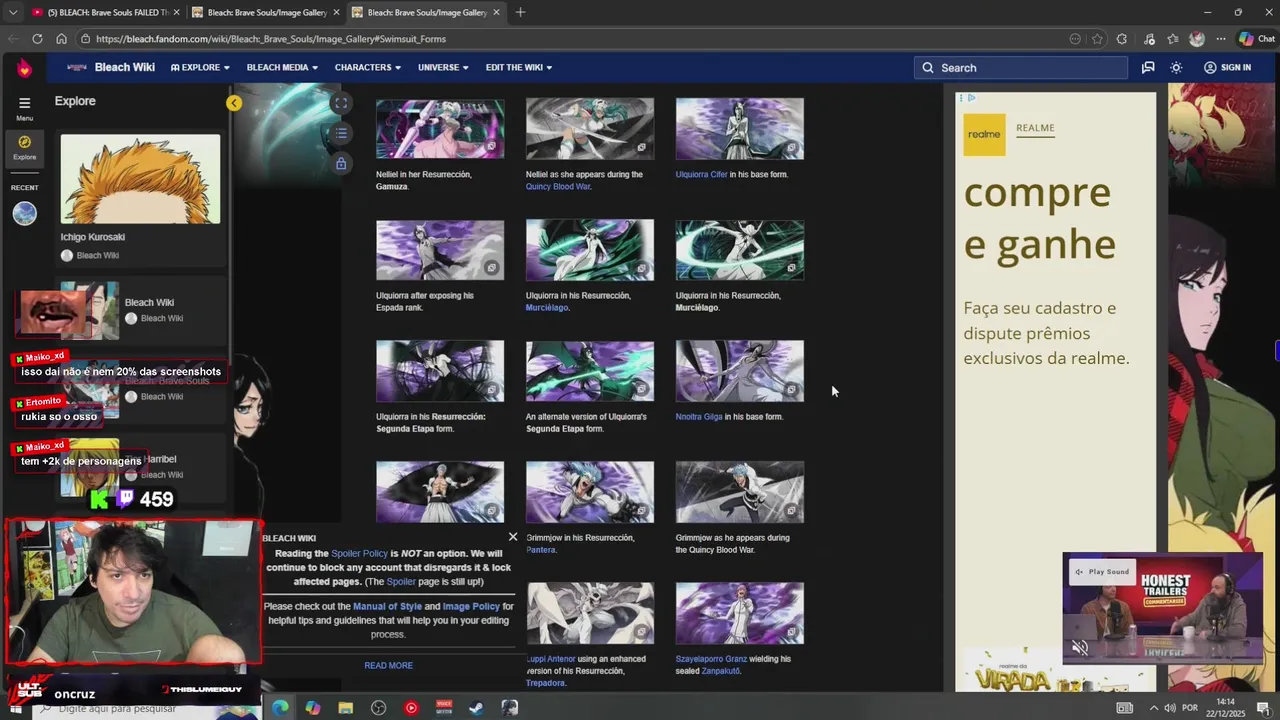
Task: Click READ MORE in wiki notice
Action: click(388, 666)
